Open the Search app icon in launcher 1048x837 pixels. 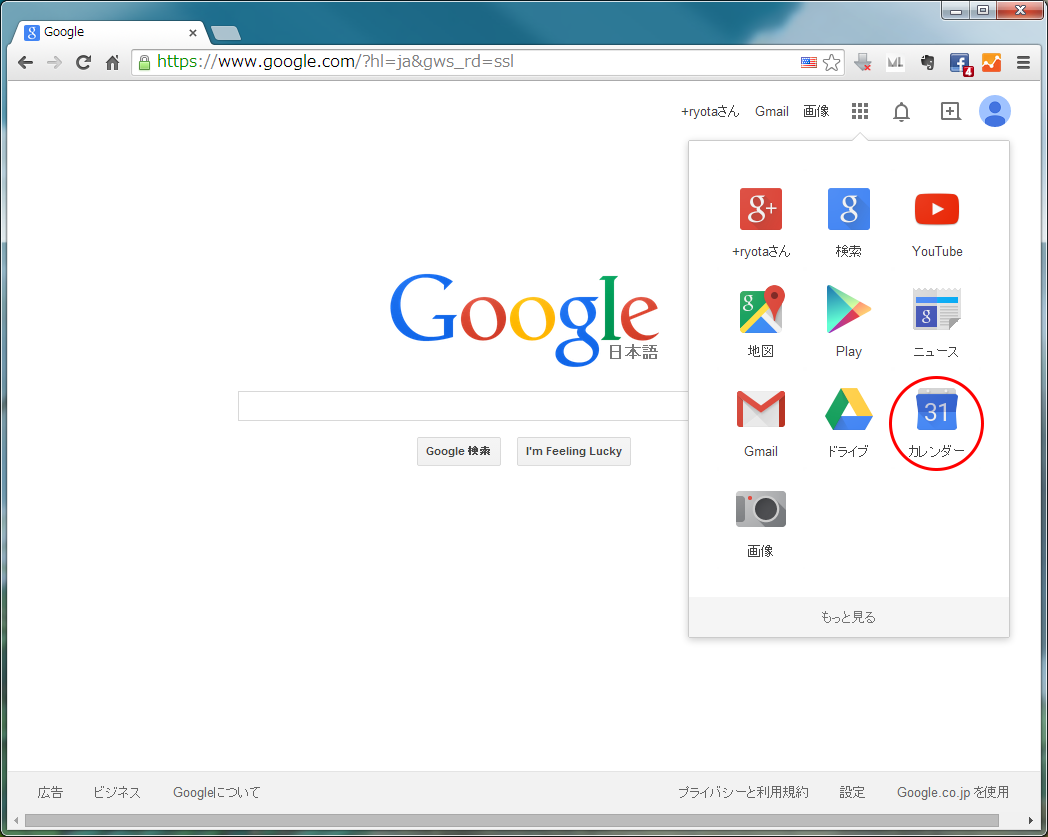tap(849, 209)
